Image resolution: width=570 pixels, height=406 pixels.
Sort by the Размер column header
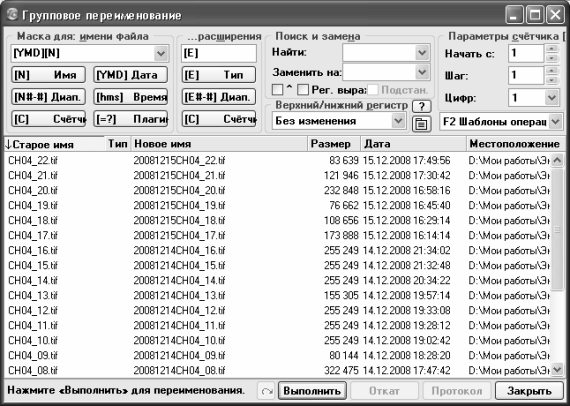(334, 144)
